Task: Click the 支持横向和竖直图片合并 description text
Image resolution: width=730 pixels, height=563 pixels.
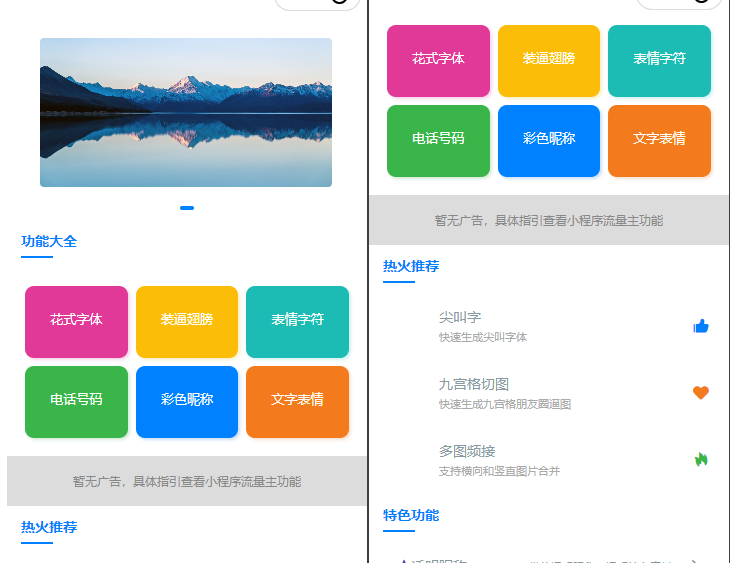Action: (499, 471)
